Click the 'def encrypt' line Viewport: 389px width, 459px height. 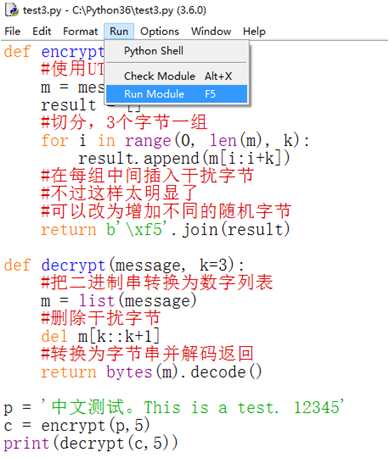tap(54, 52)
